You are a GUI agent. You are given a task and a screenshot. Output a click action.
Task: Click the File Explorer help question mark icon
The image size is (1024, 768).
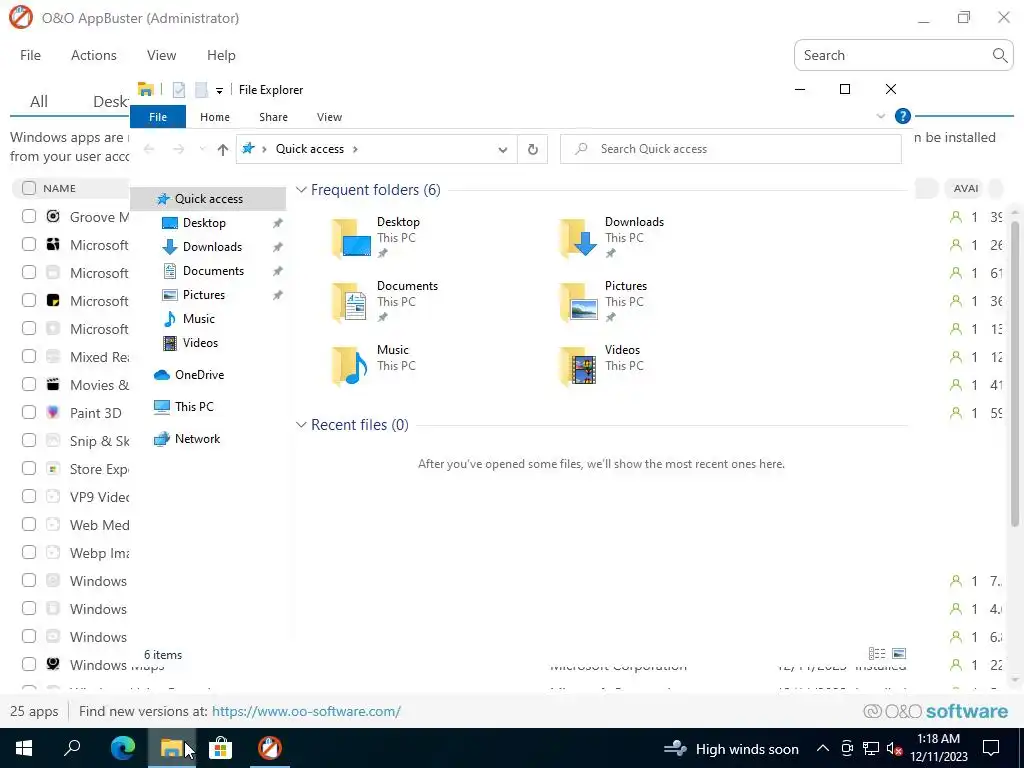(903, 116)
